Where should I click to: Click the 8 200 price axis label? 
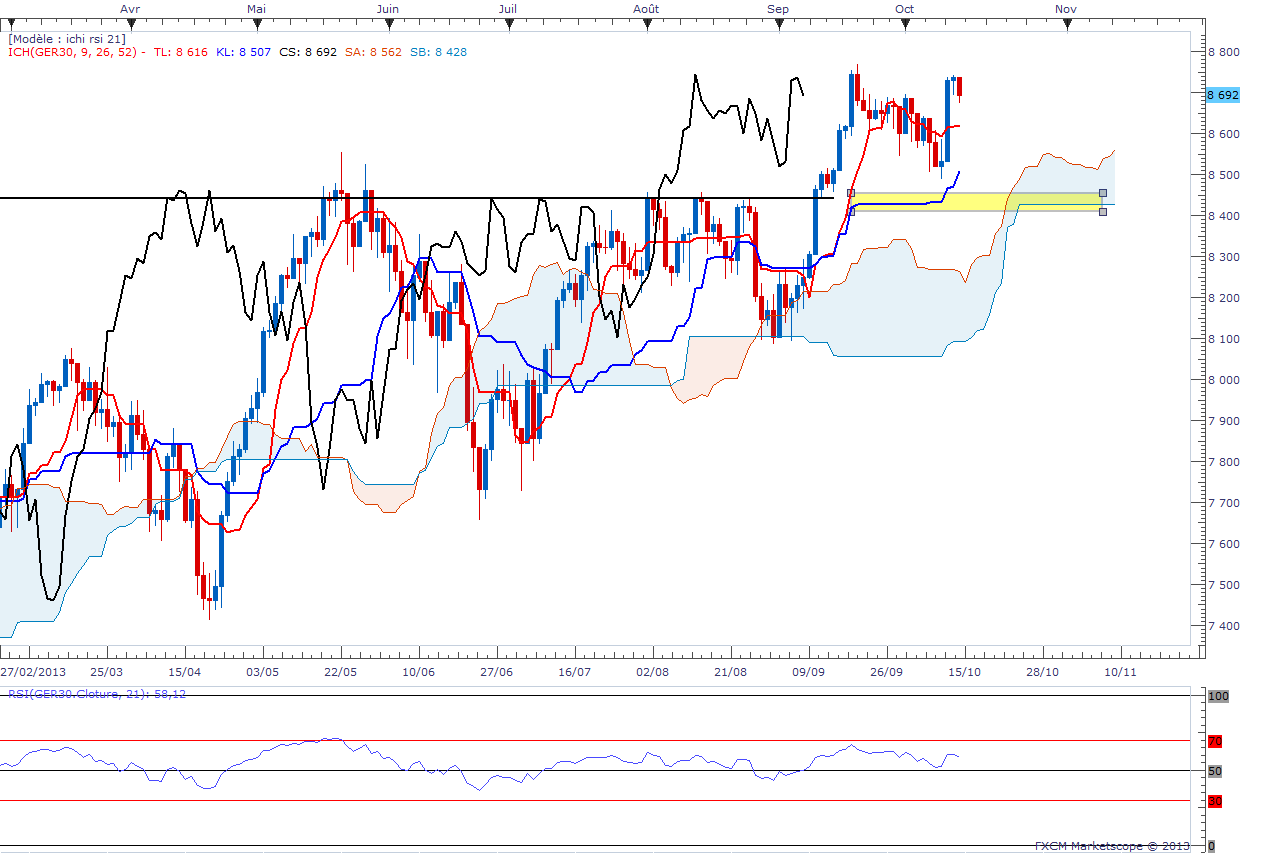[x=1224, y=298]
